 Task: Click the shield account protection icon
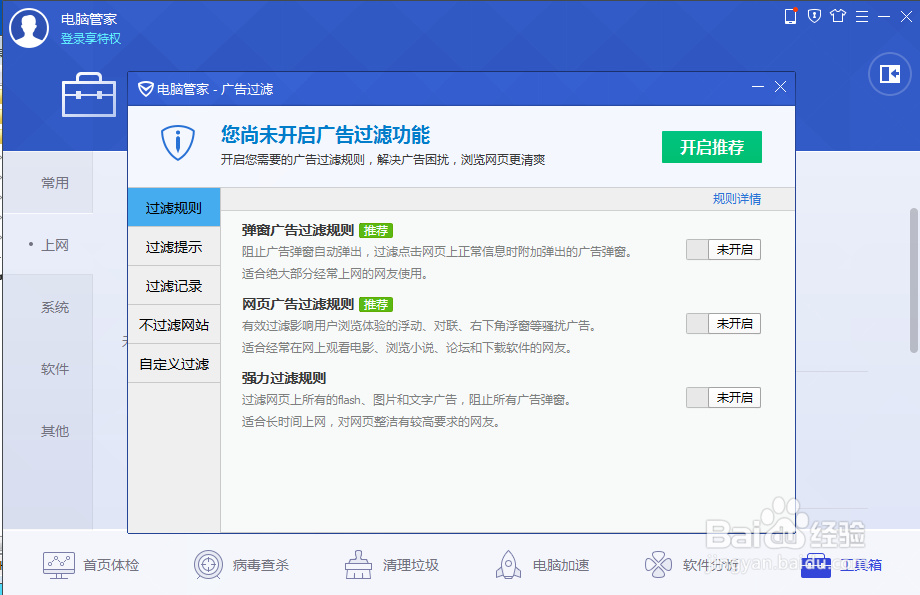coord(814,16)
